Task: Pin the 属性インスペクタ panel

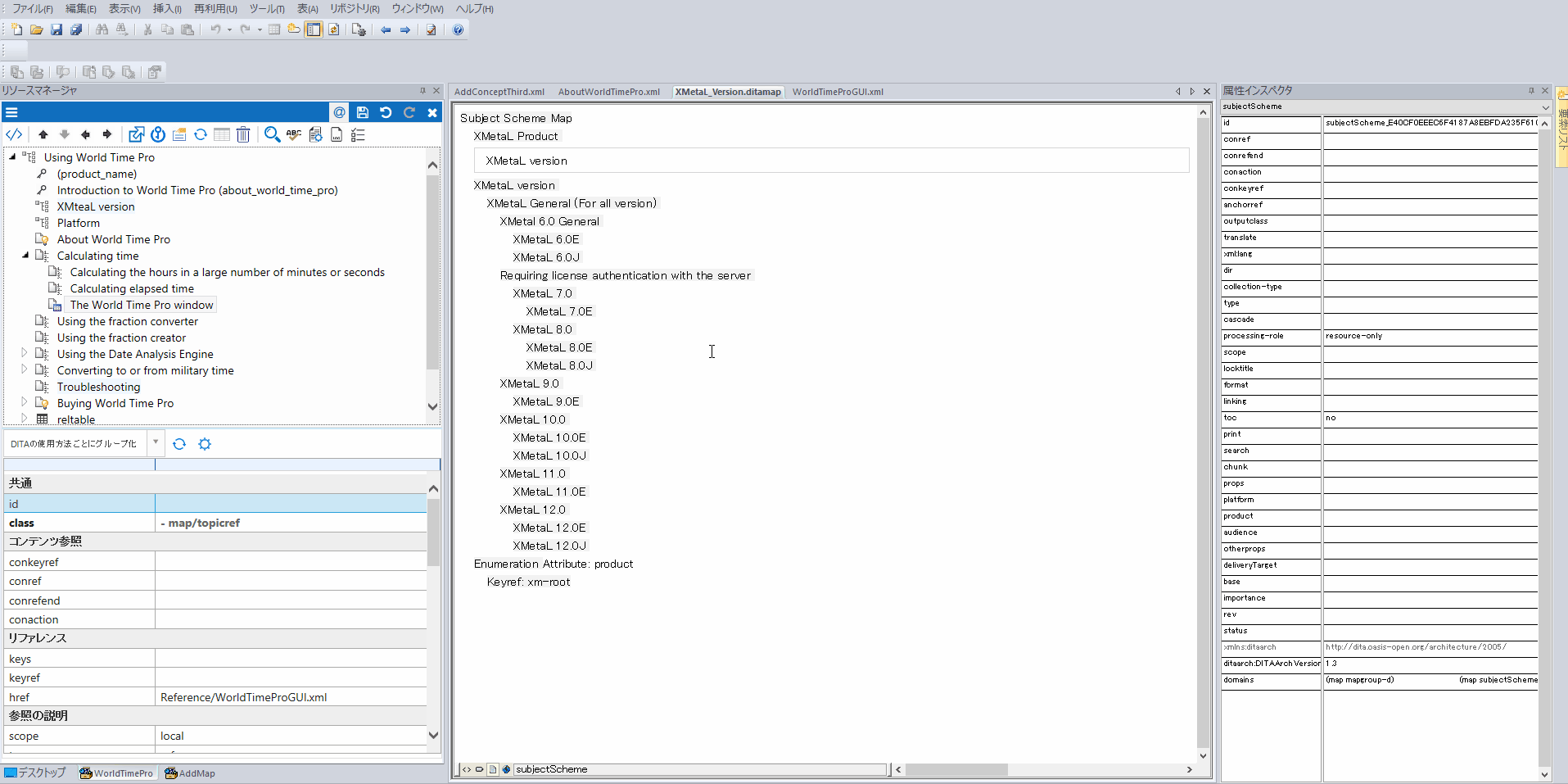Action: pos(1531,90)
